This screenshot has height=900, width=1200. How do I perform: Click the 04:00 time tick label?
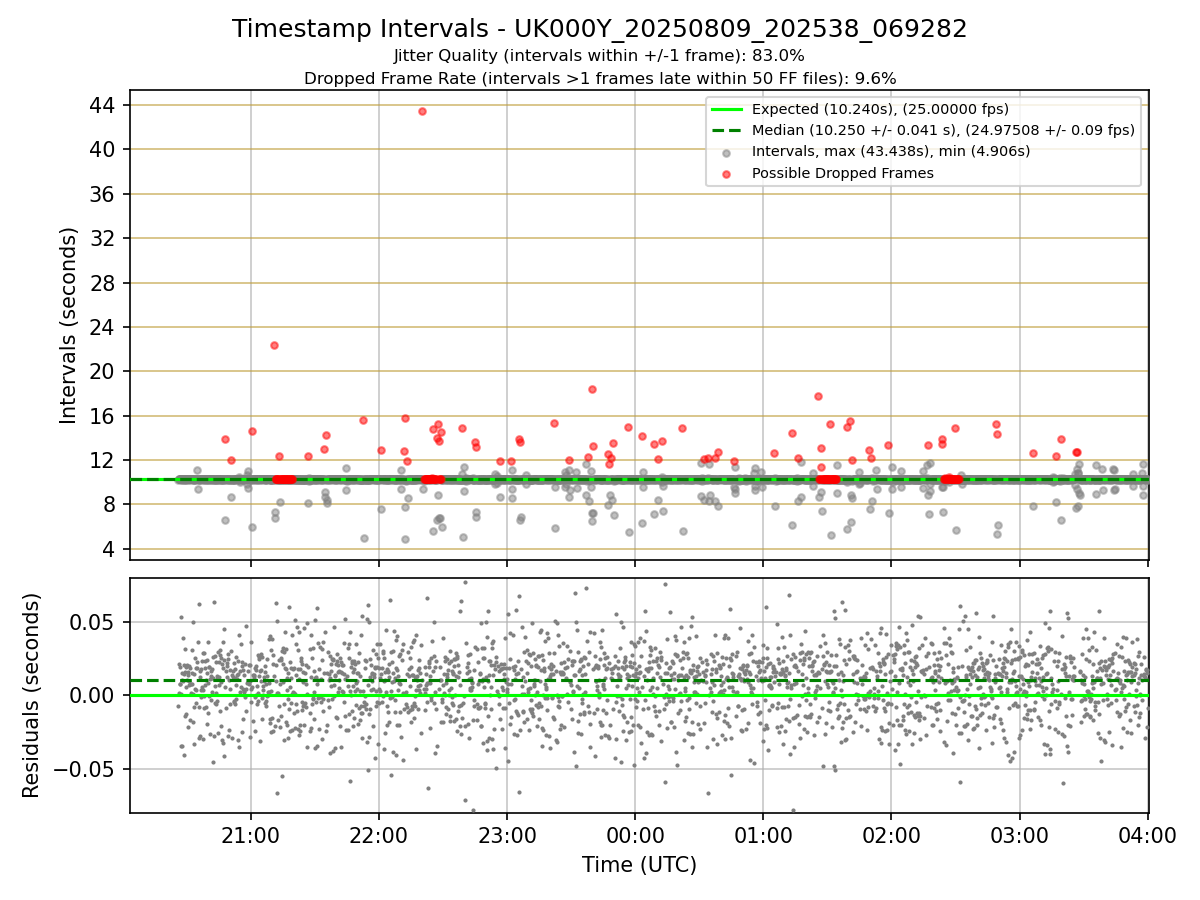click(x=1147, y=836)
